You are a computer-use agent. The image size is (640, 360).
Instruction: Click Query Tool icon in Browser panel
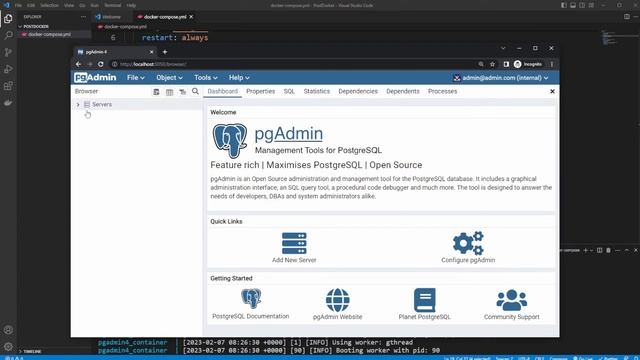click(x=156, y=92)
